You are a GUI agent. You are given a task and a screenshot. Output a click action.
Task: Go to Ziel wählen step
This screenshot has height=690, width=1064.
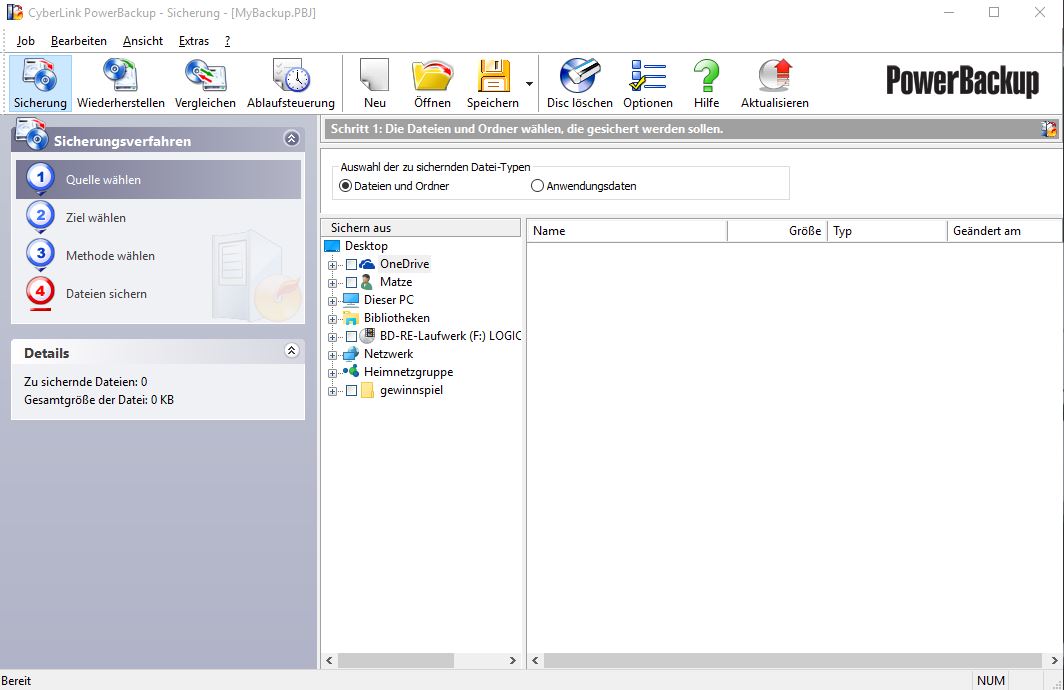pos(96,218)
